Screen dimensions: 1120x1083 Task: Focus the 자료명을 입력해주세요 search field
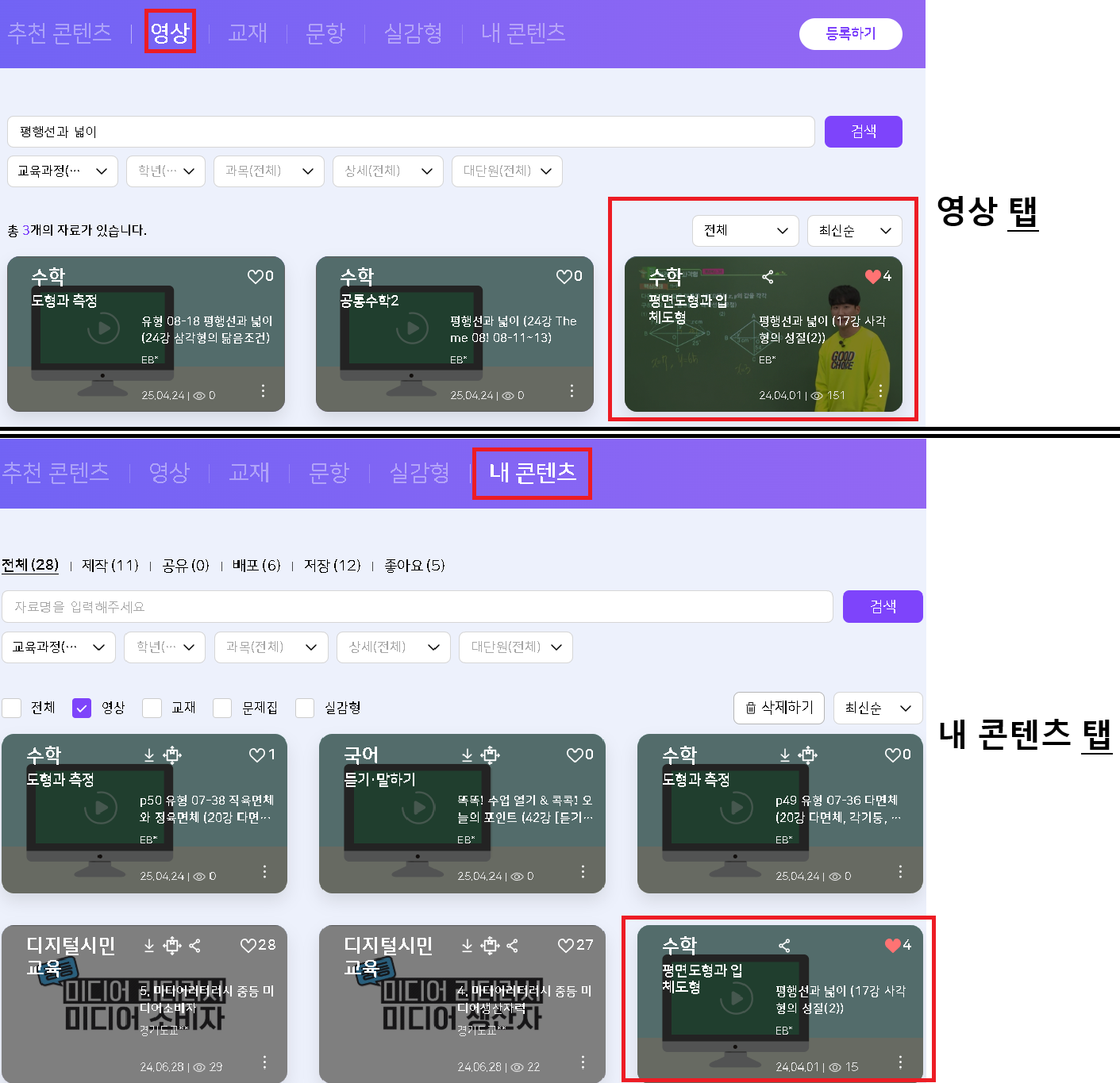tap(417, 607)
